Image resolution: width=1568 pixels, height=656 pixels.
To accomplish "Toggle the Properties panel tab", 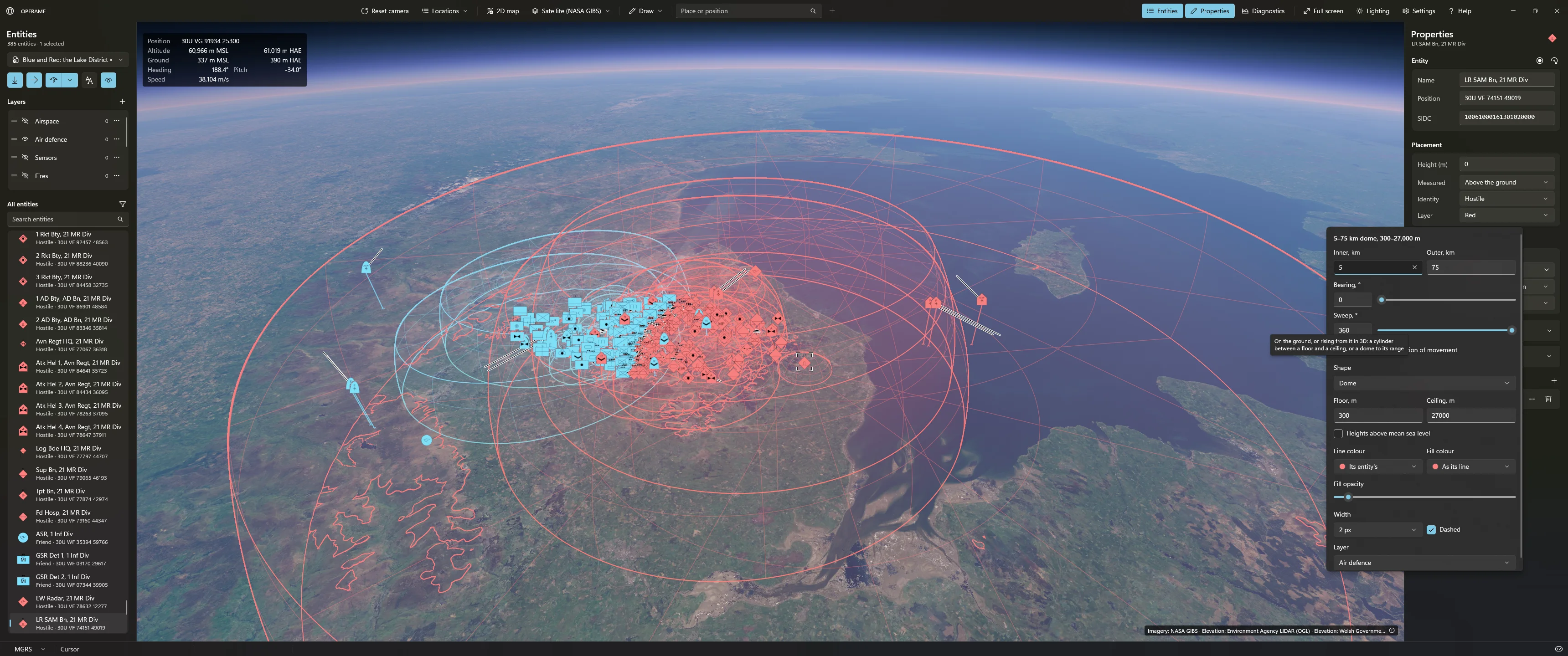I will click(1209, 11).
